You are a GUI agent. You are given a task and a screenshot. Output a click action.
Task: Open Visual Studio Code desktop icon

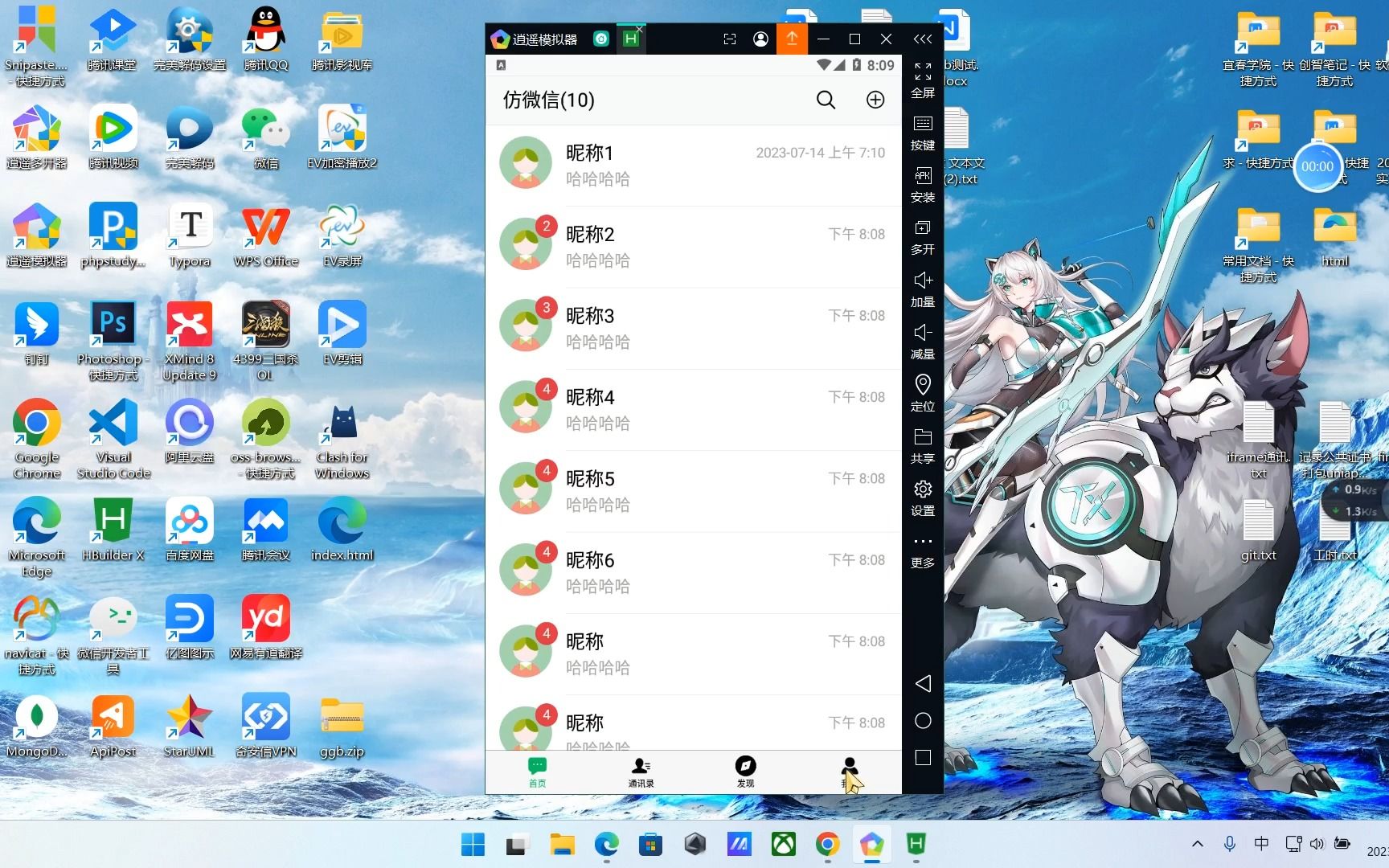[113, 440]
